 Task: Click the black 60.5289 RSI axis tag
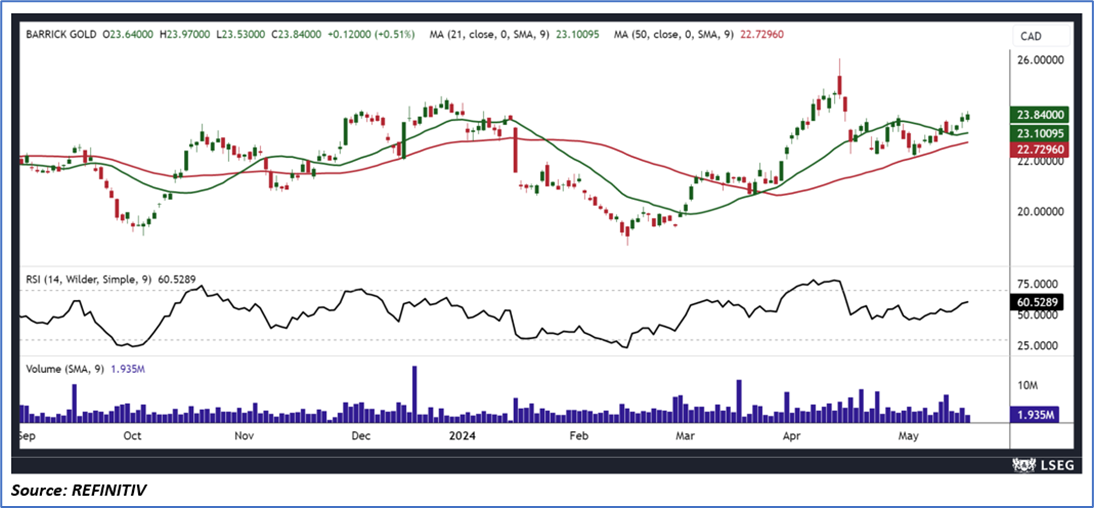(x=1035, y=303)
